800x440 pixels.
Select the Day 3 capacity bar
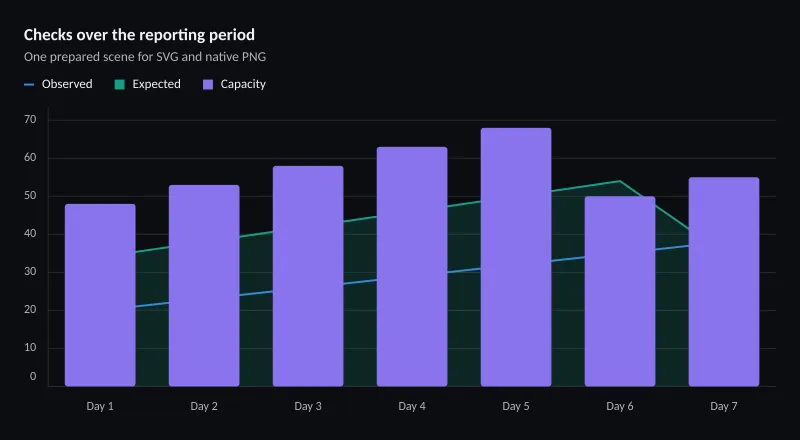pyautogui.click(x=308, y=276)
